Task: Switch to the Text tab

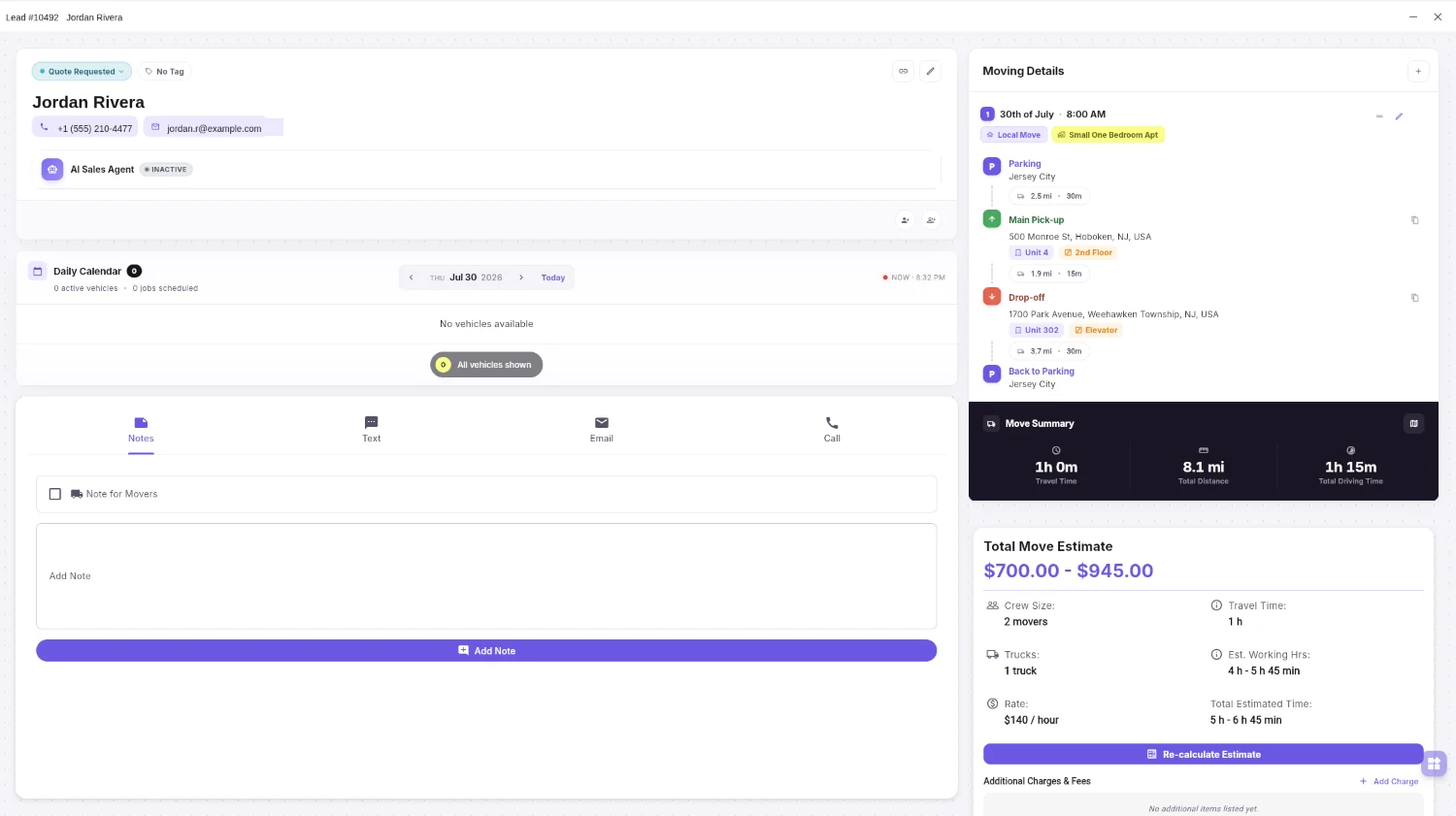Action: click(371, 430)
